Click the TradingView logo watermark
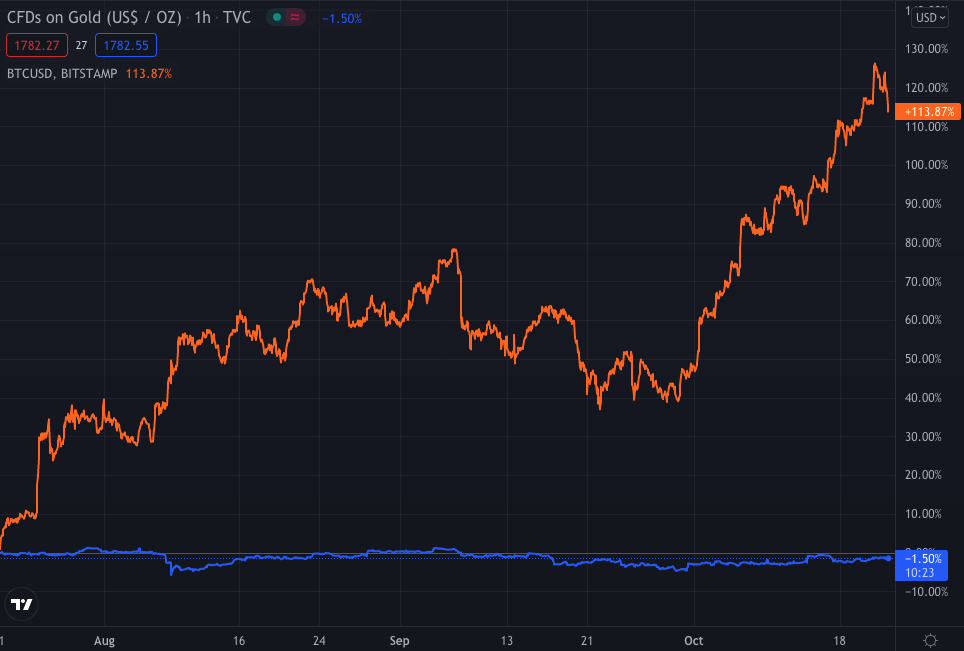 coord(21,604)
